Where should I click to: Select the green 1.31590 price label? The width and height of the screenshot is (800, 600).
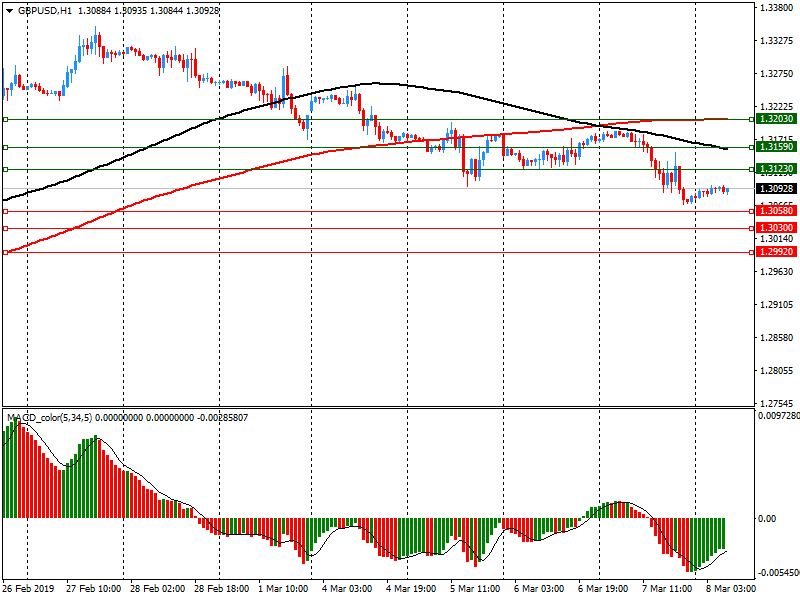click(x=776, y=147)
